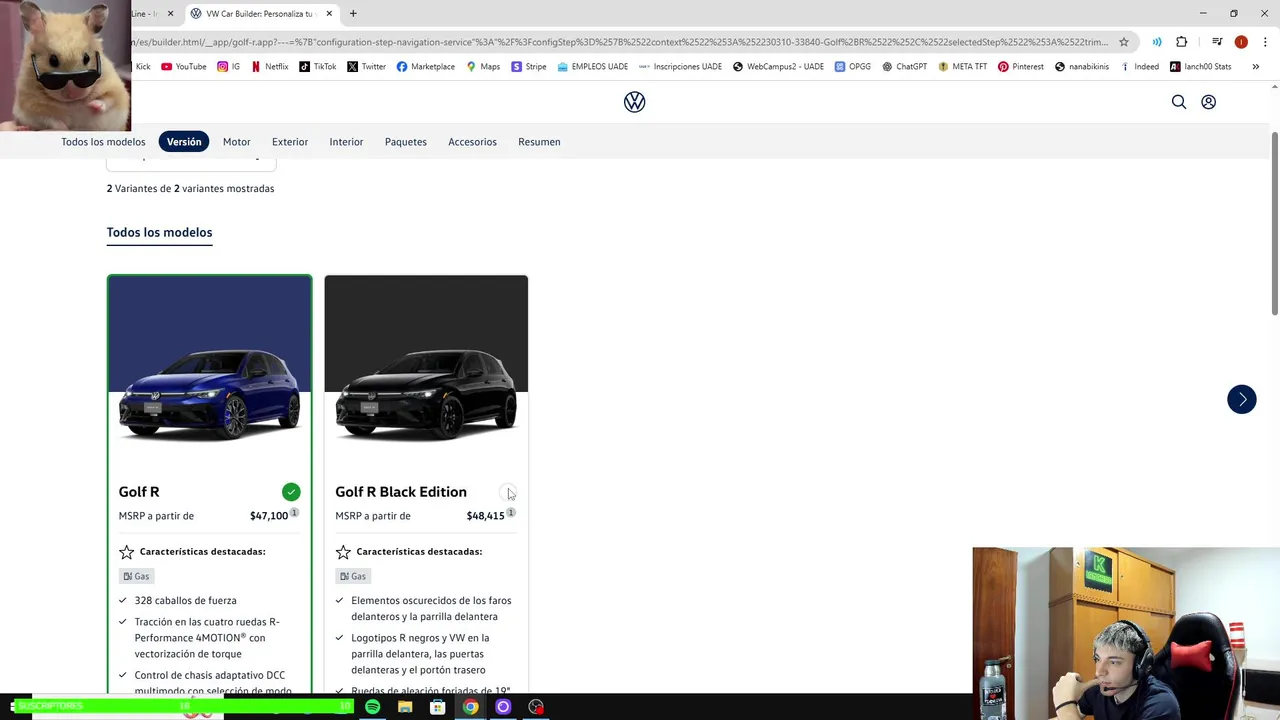Viewport: 1280px width, 720px height.
Task: Close the VW Car Builder tab
Action: 329,14
